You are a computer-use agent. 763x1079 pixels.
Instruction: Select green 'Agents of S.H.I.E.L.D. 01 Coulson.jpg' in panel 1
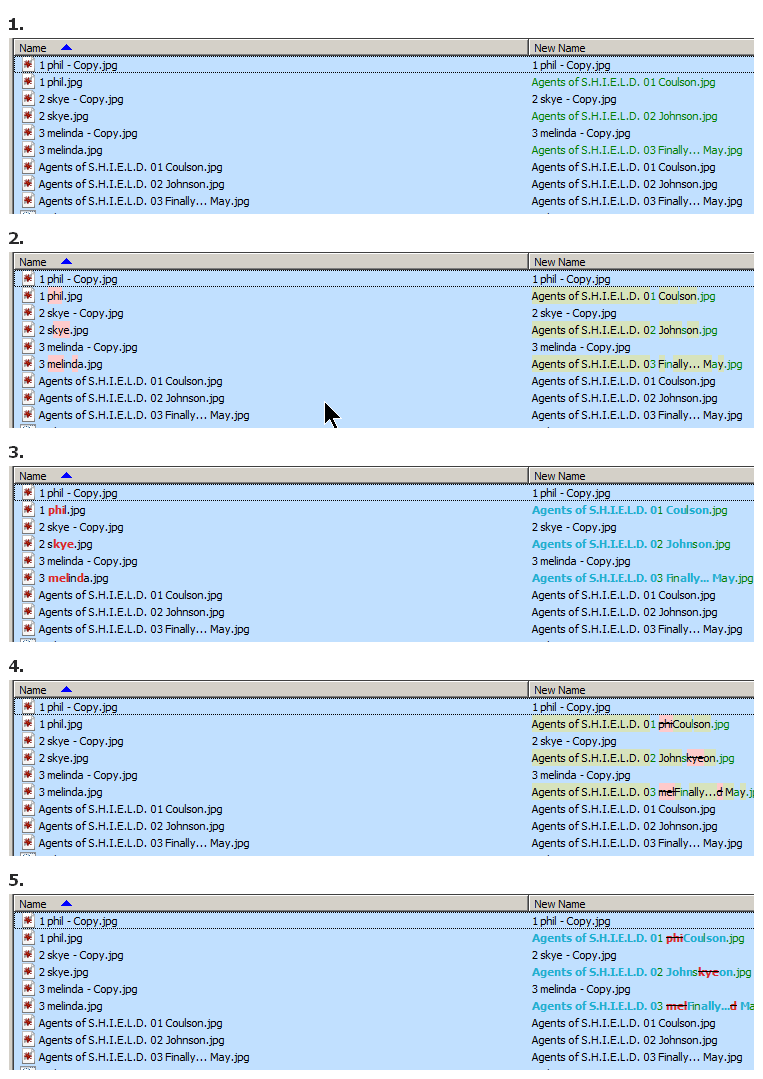click(623, 82)
